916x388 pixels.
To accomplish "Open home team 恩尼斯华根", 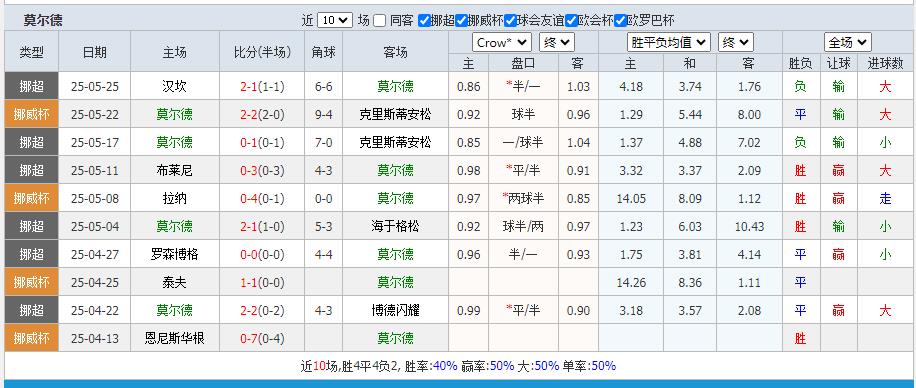I will [x=174, y=338].
